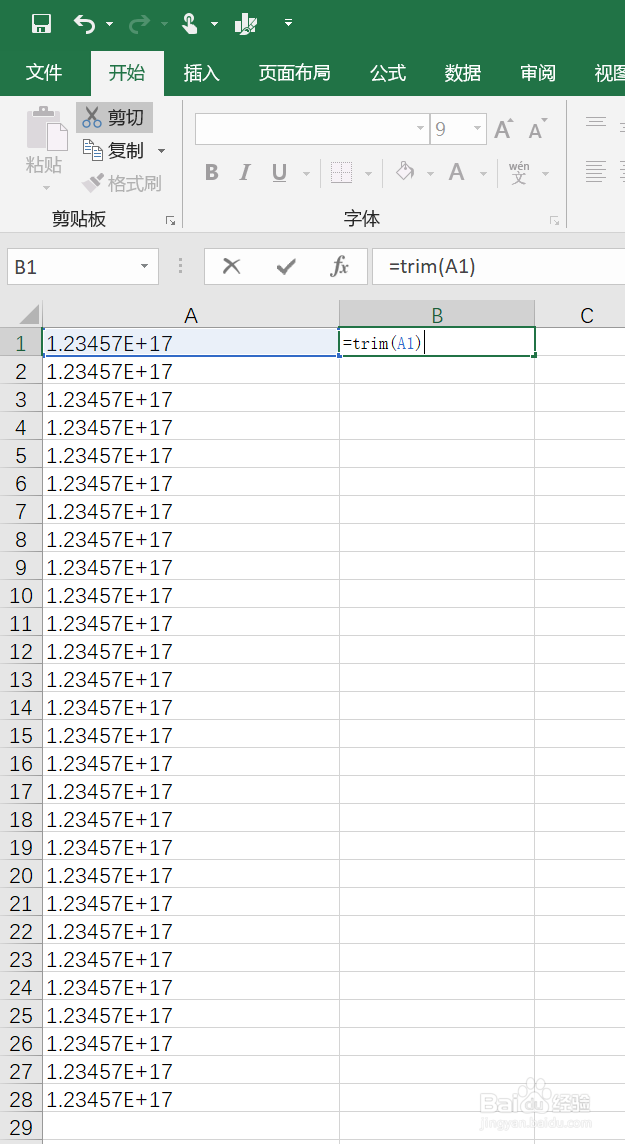This screenshot has height=1144, width=625.
Task: Click the 剪切 cut button
Action: coord(114,117)
